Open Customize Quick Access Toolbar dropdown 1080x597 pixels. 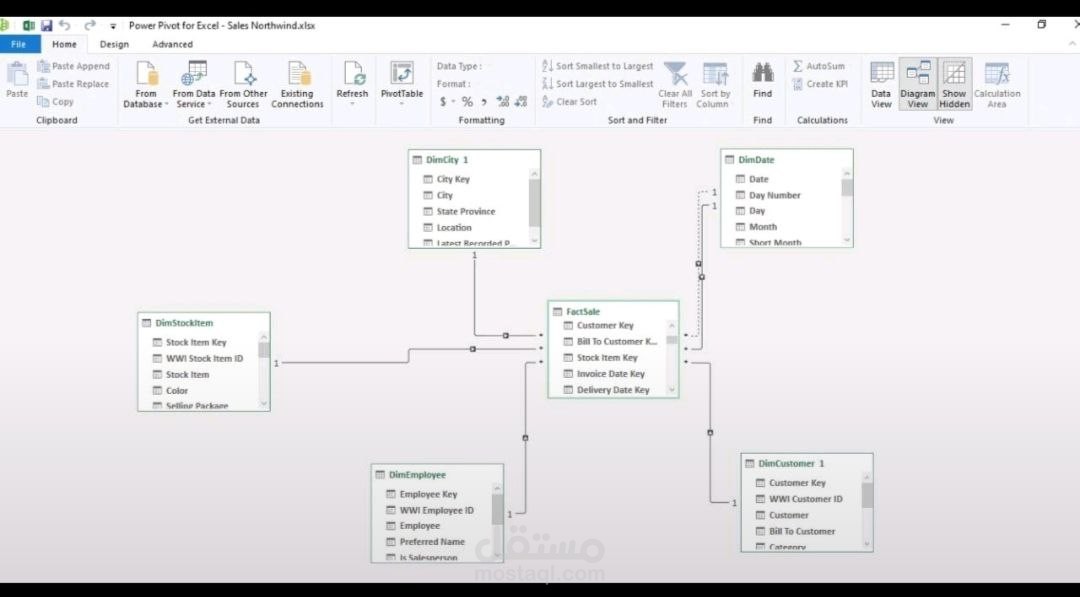pyautogui.click(x=113, y=26)
